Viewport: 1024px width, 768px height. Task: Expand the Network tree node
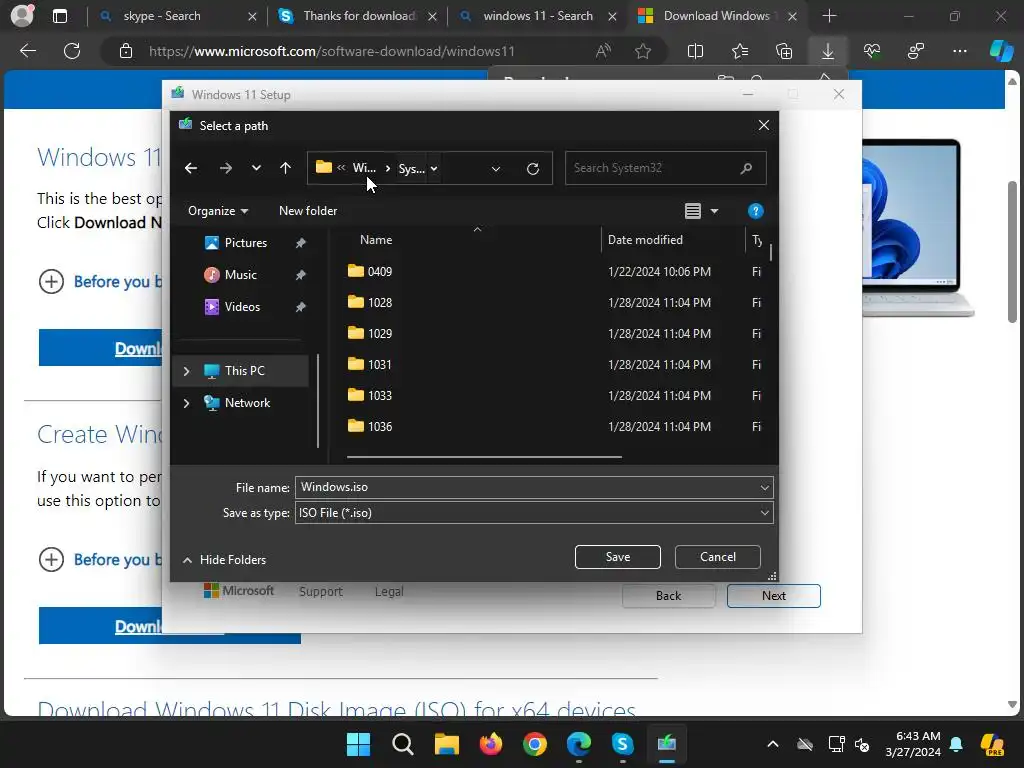click(187, 403)
